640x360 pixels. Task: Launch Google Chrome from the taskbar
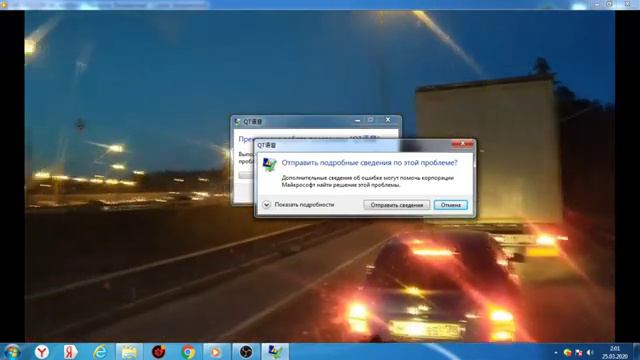pyautogui.click(x=188, y=351)
